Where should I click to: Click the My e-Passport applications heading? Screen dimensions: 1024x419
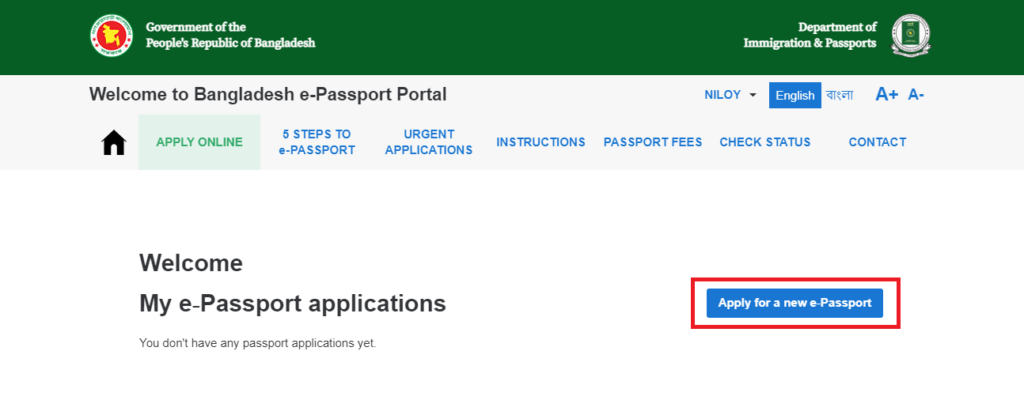tap(292, 303)
